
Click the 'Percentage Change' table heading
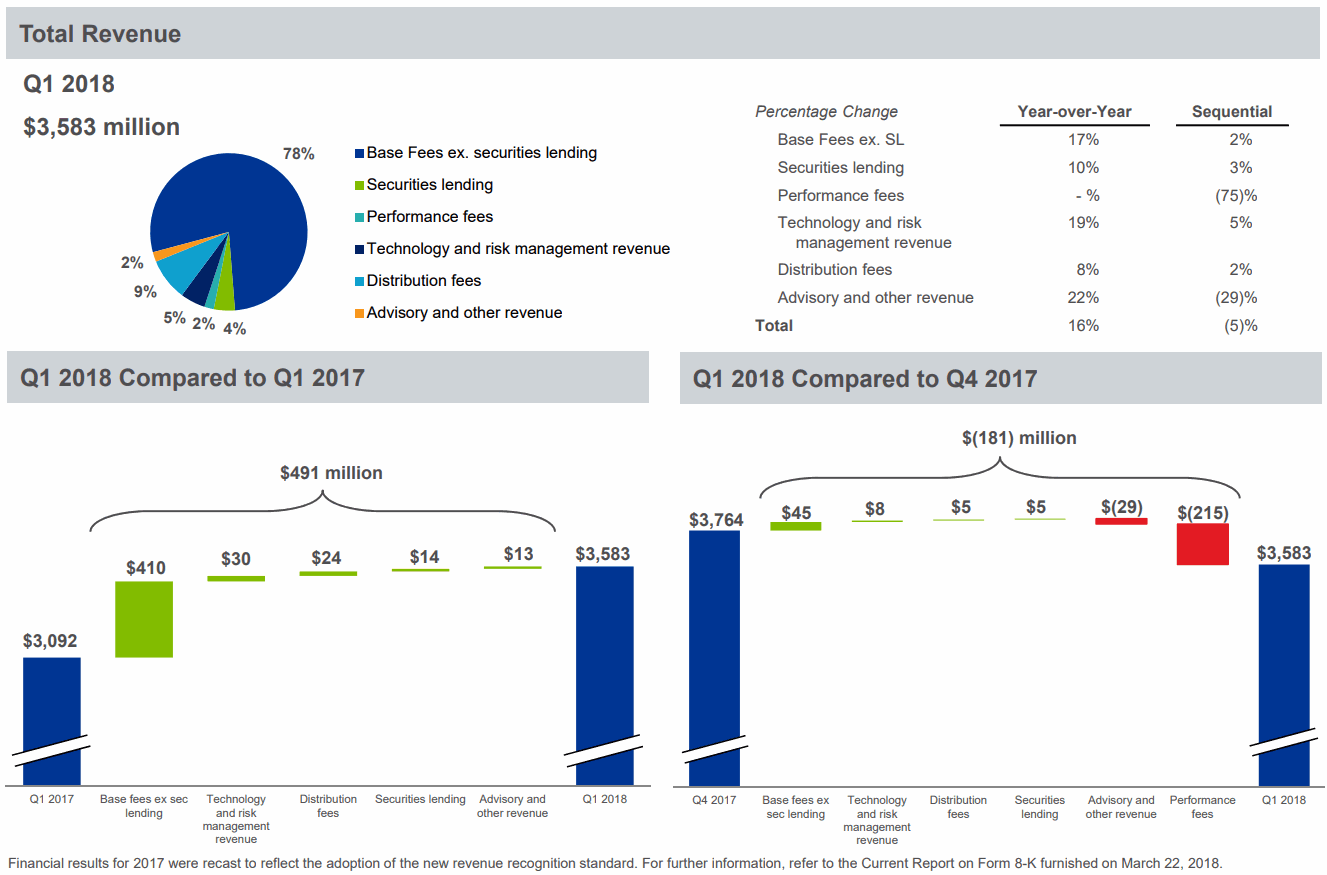(x=826, y=112)
